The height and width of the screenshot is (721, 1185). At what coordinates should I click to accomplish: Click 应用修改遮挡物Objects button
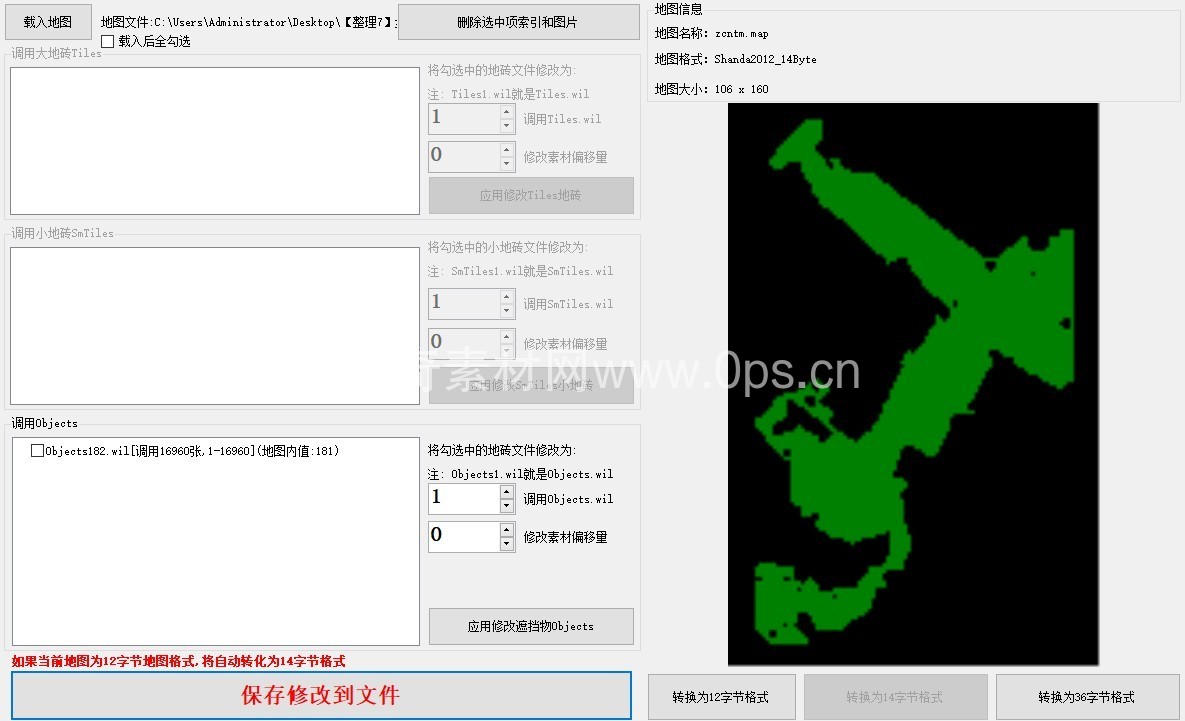(531, 626)
